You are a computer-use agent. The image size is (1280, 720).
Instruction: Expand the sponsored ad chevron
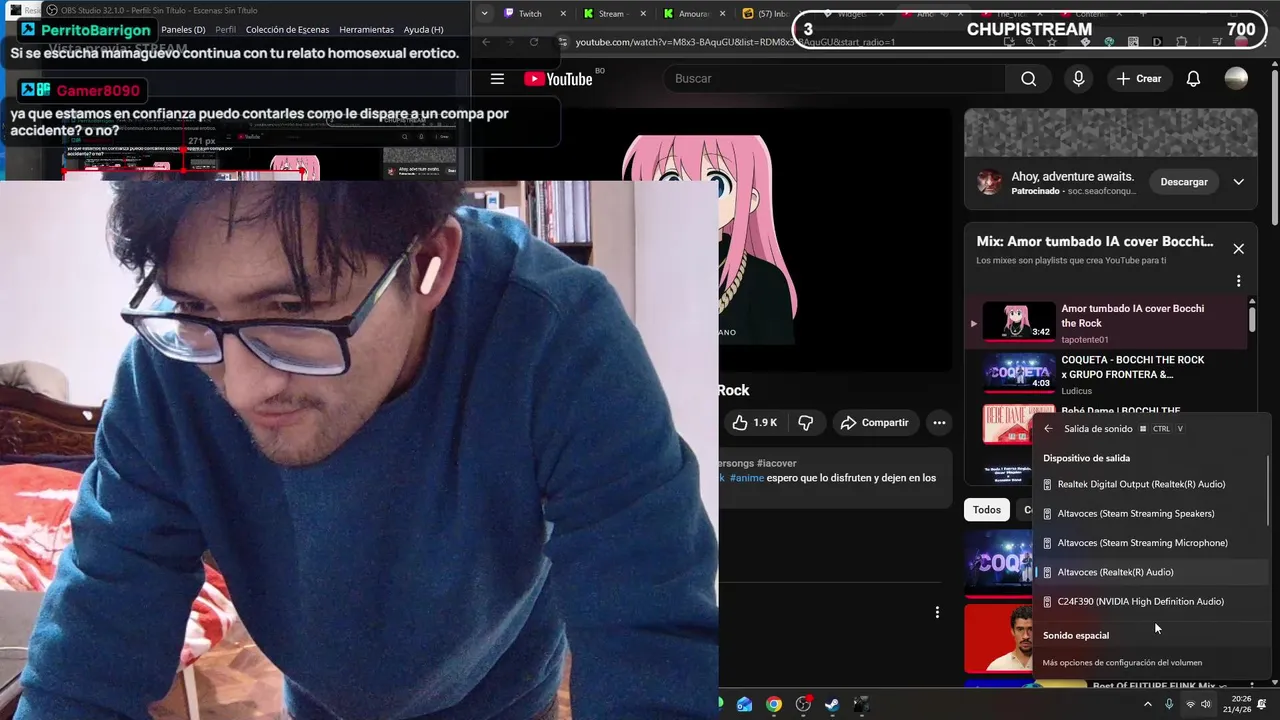click(1238, 182)
